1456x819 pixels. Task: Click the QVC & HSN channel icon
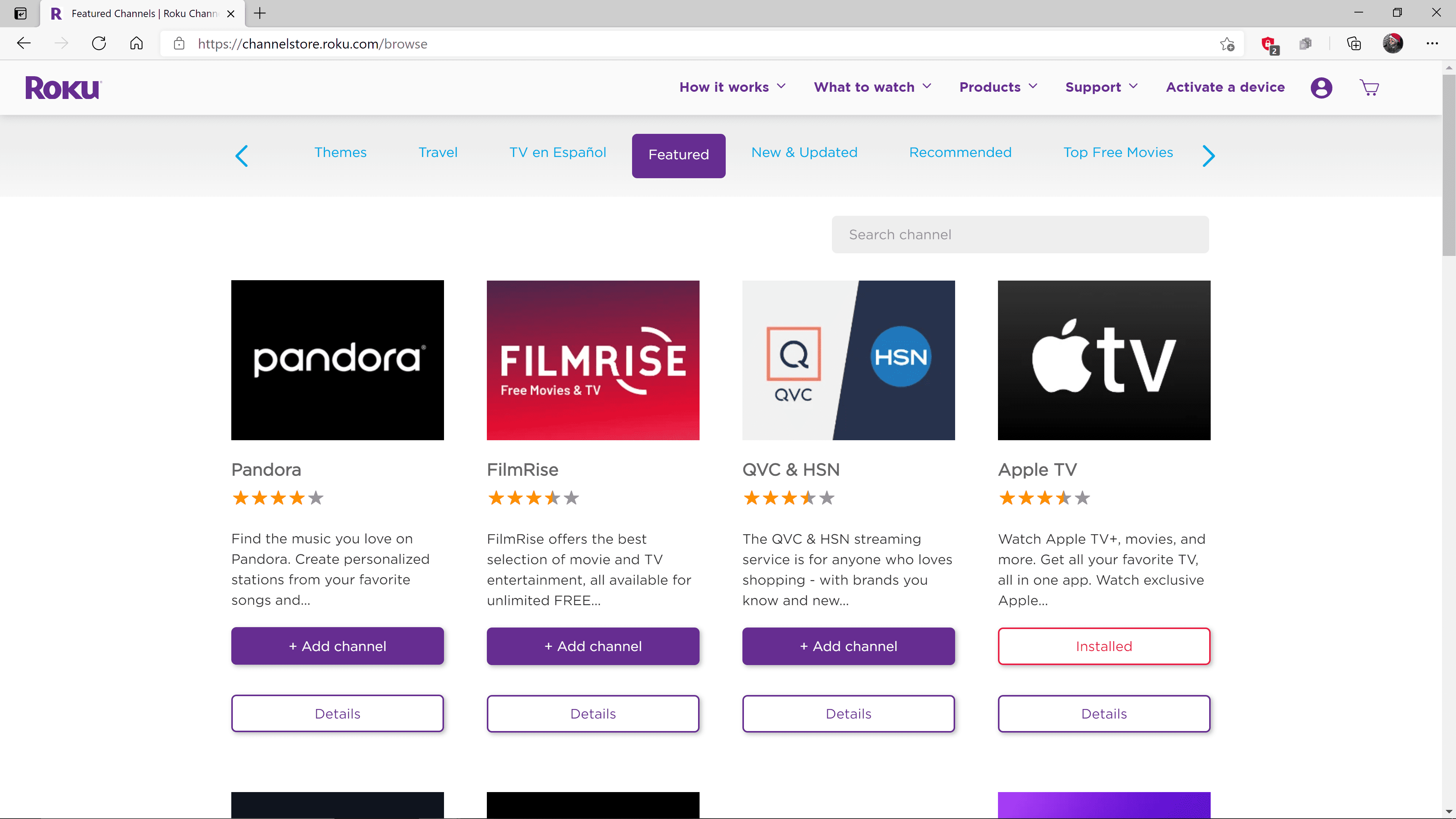(848, 360)
